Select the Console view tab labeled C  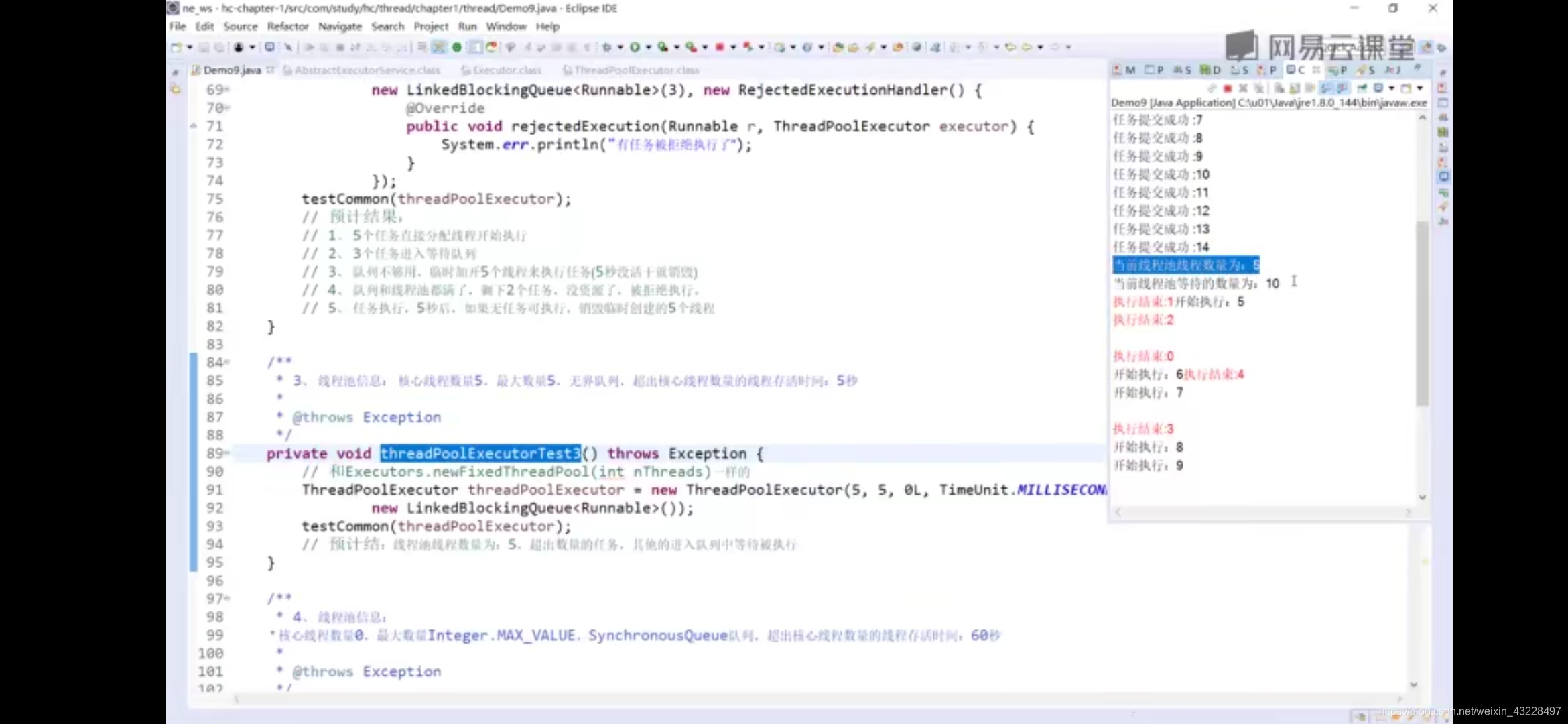tap(1295, 70)
